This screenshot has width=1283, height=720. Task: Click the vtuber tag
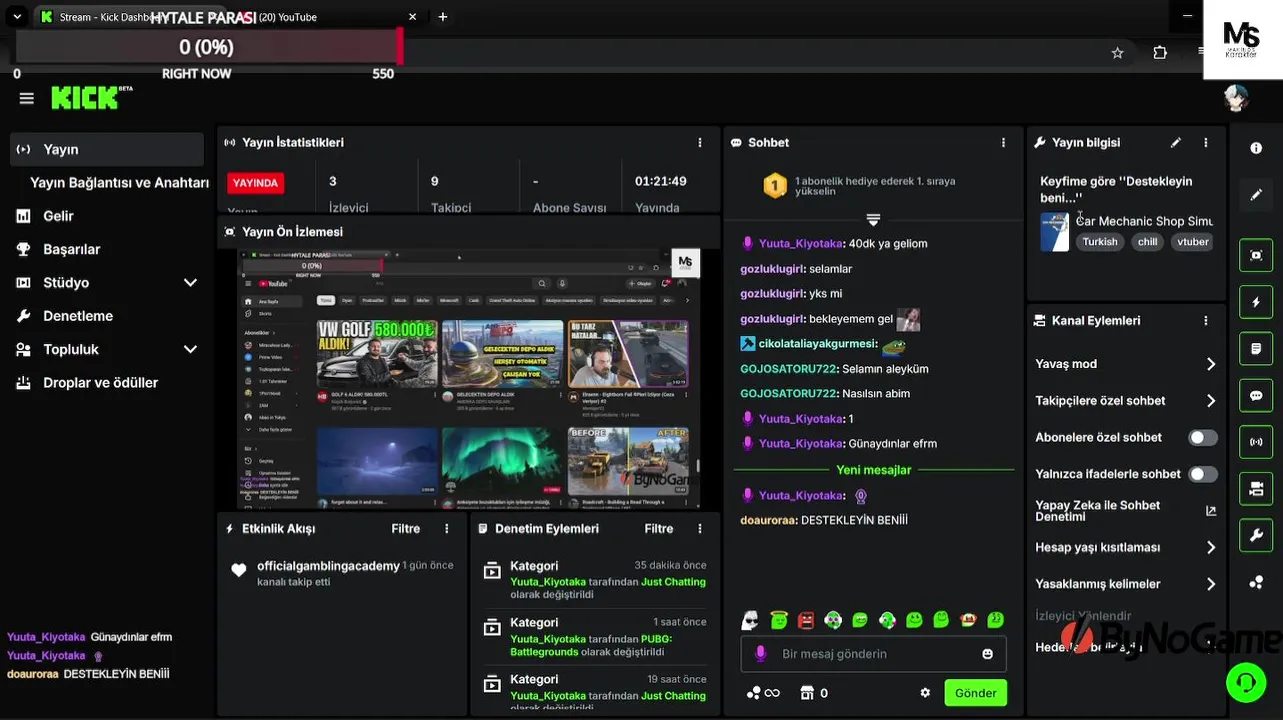tap(1192, 242)
